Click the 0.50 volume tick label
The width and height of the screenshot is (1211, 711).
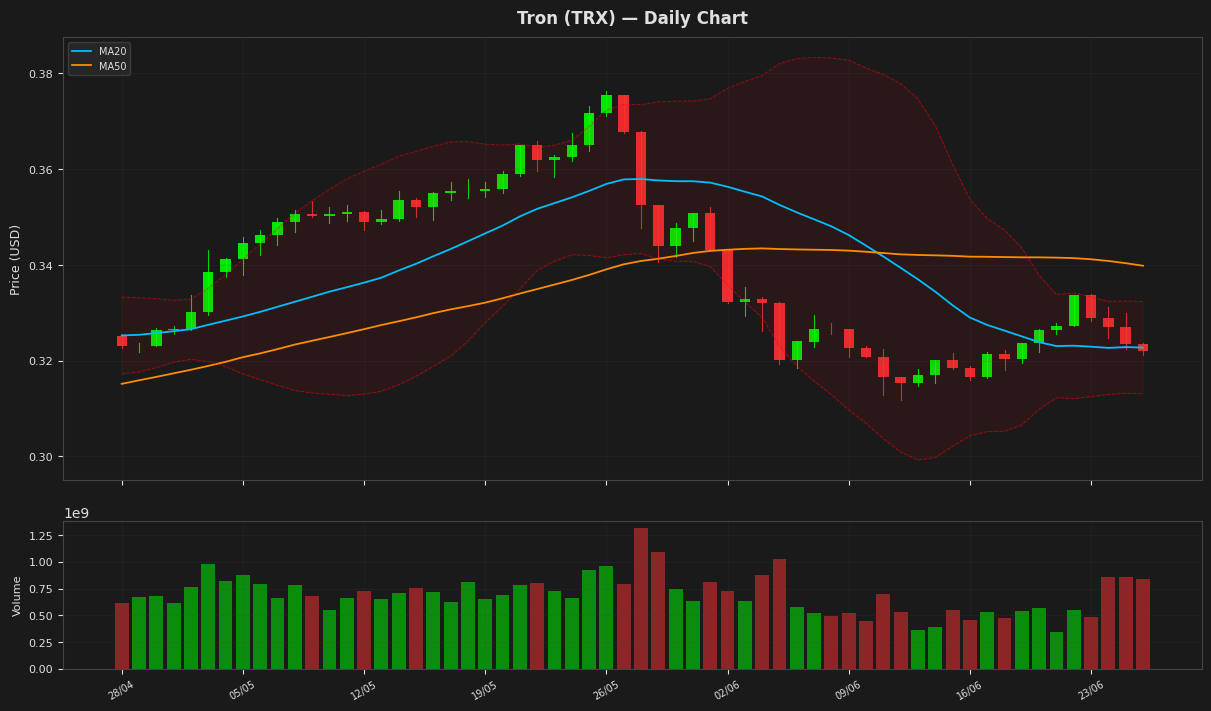[x=42, y=616]
